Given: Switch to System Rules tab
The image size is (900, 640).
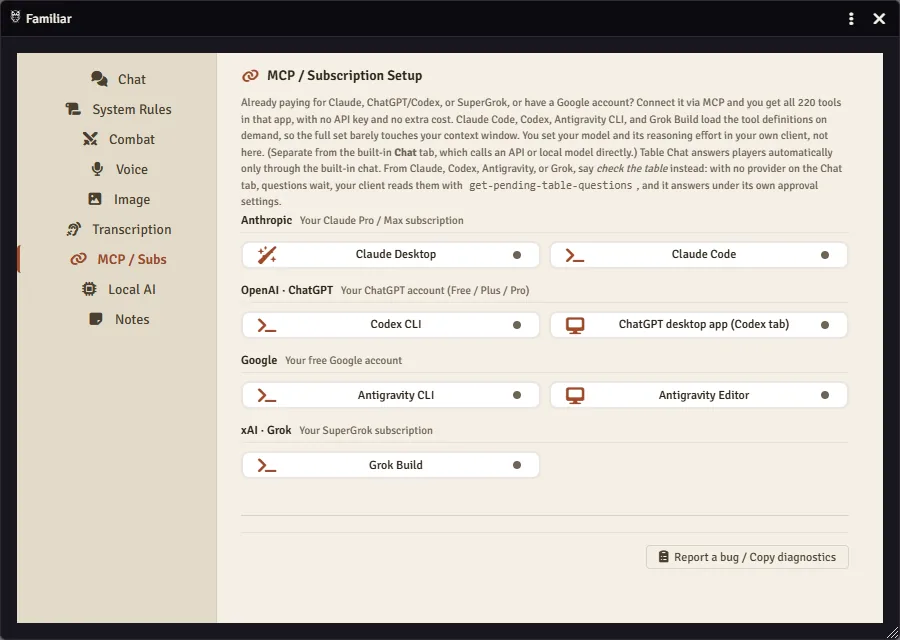Looking at the screenshot, I should tap(118, 109).
